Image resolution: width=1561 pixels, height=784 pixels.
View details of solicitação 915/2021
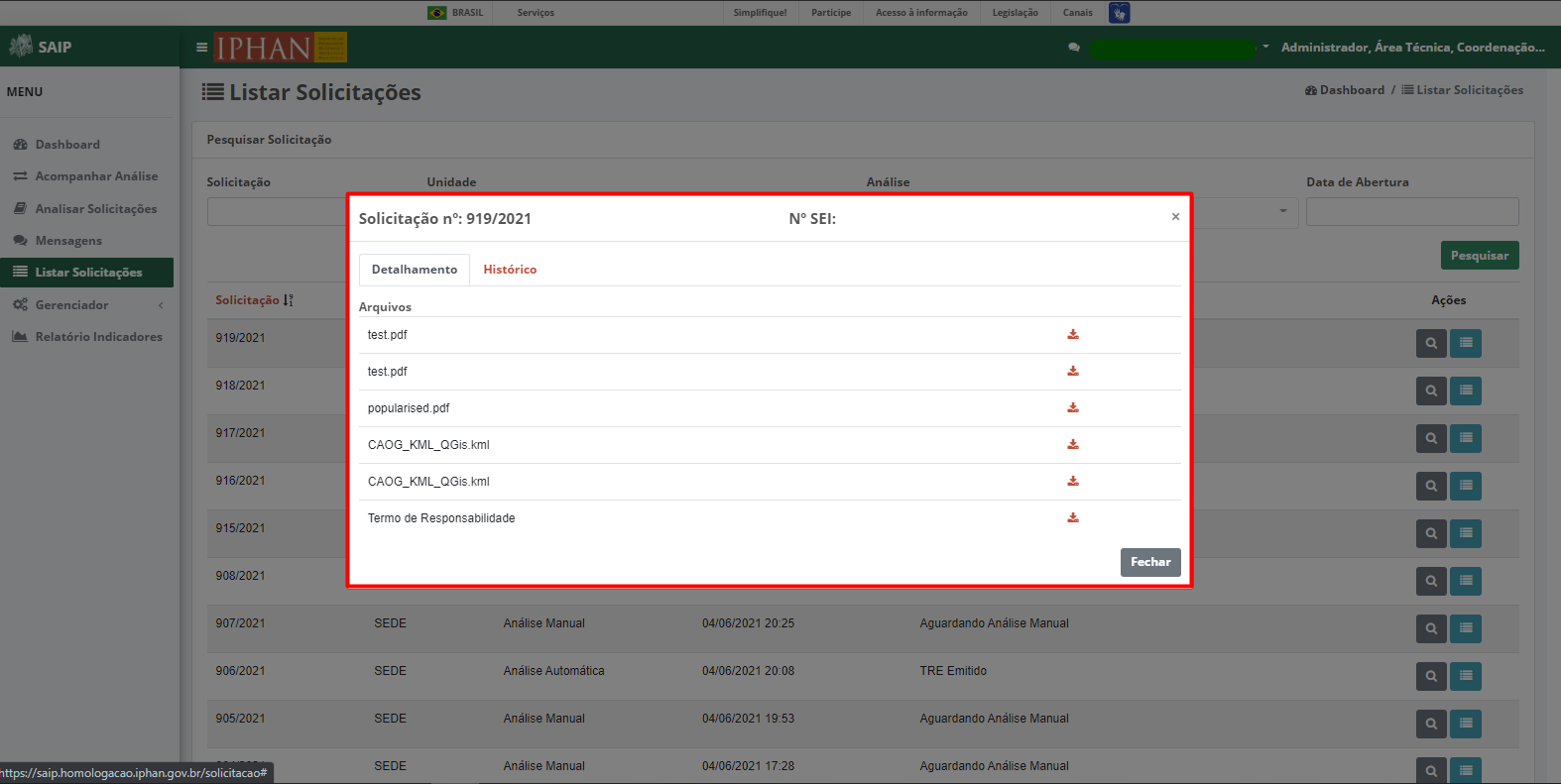[1431, 534]
